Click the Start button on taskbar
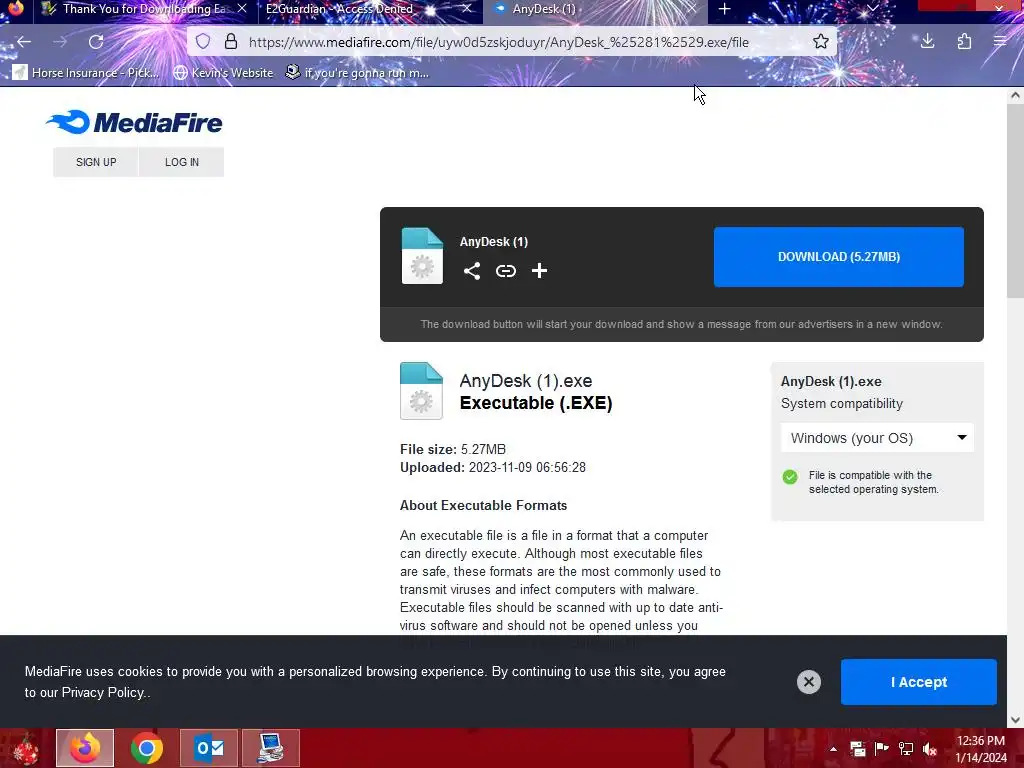This screenshot has width=1024, height=768. click(25, 748)
